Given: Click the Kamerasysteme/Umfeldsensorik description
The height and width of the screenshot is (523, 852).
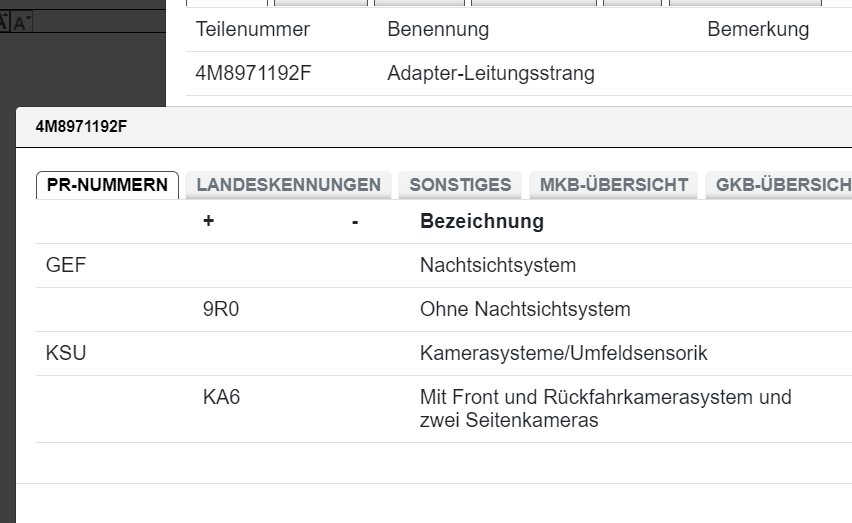Looking at the screenshot, I should 564,354.
